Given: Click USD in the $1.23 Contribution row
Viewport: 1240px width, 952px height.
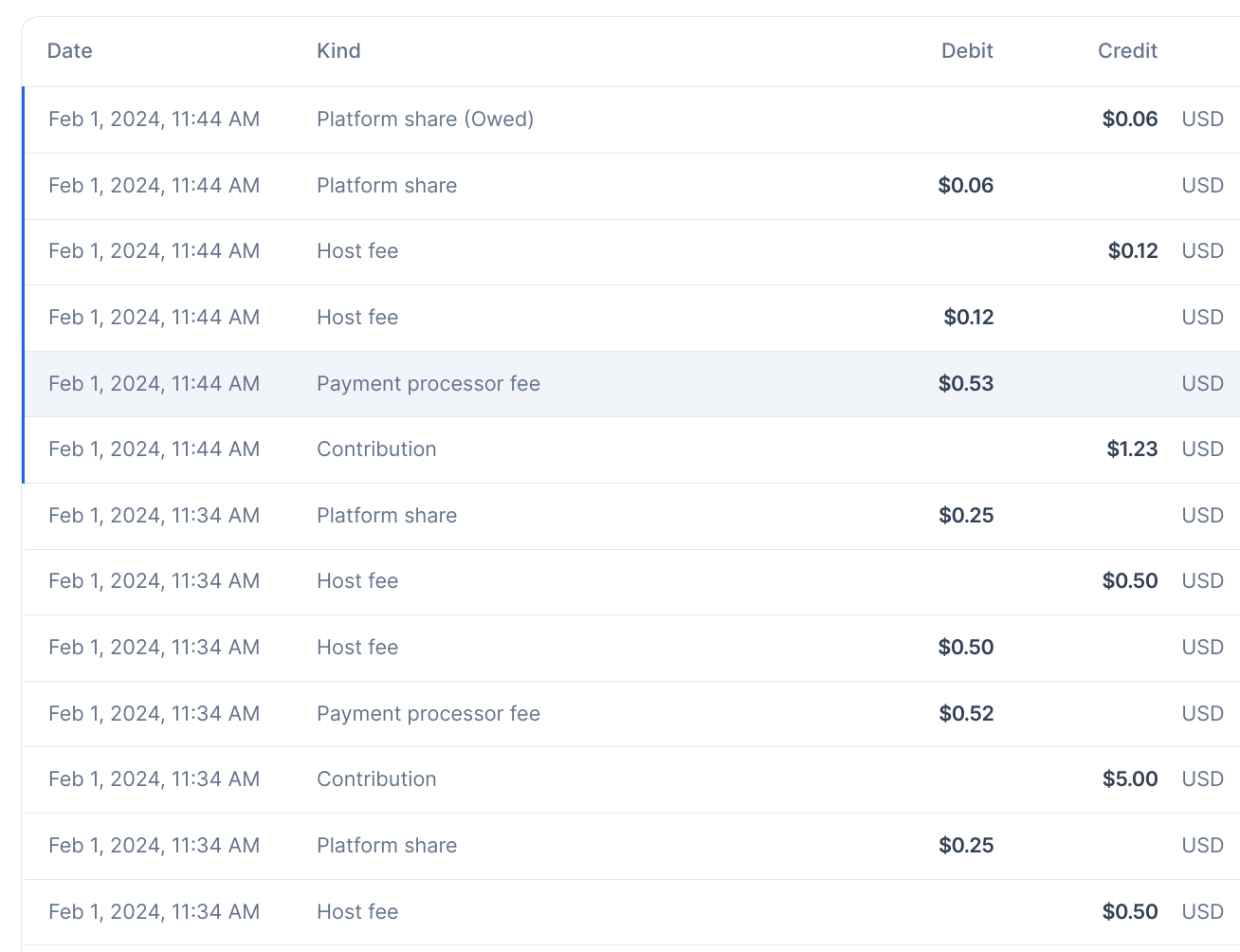Looking at the screenshot, I should [x=1202, y=449].
